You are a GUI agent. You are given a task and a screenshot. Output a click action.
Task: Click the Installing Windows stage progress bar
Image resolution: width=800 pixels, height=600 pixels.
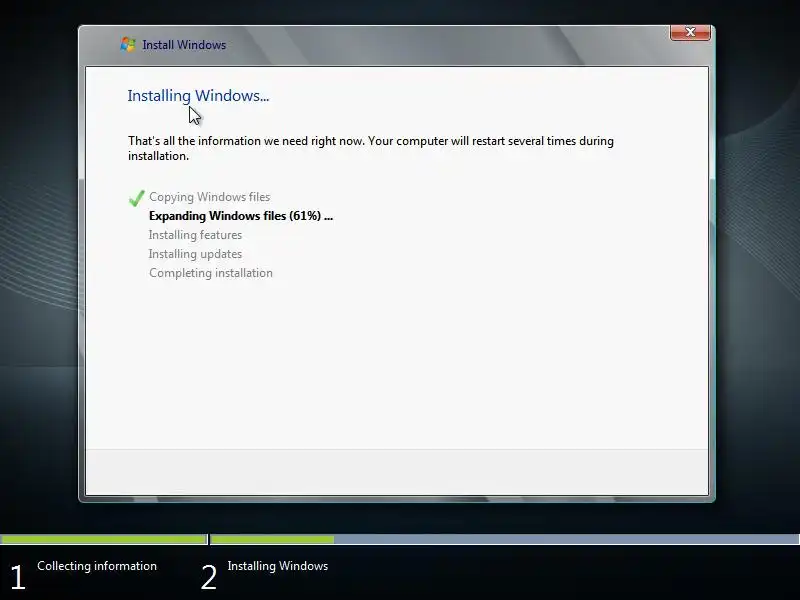click(505, 539)
